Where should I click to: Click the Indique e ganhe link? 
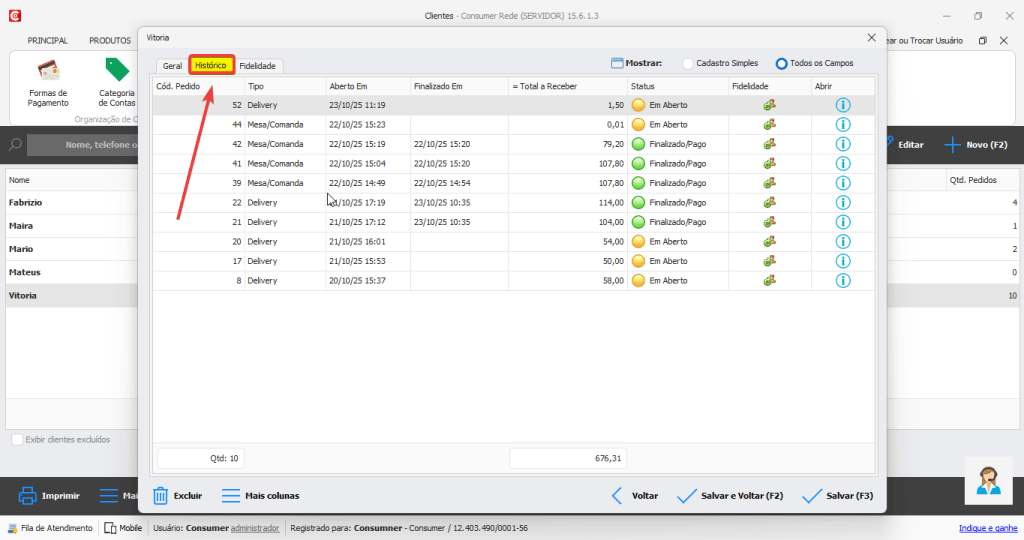pos(987,528)
